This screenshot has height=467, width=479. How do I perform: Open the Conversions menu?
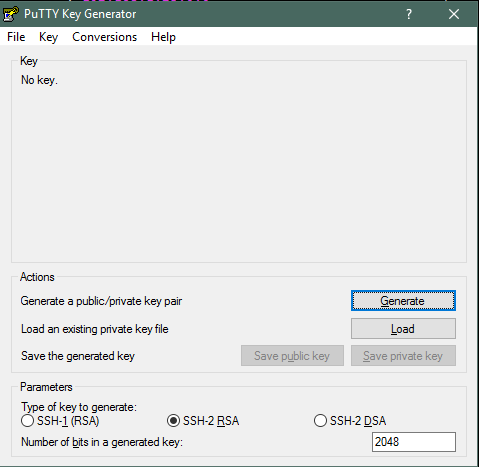pos(104,37)
